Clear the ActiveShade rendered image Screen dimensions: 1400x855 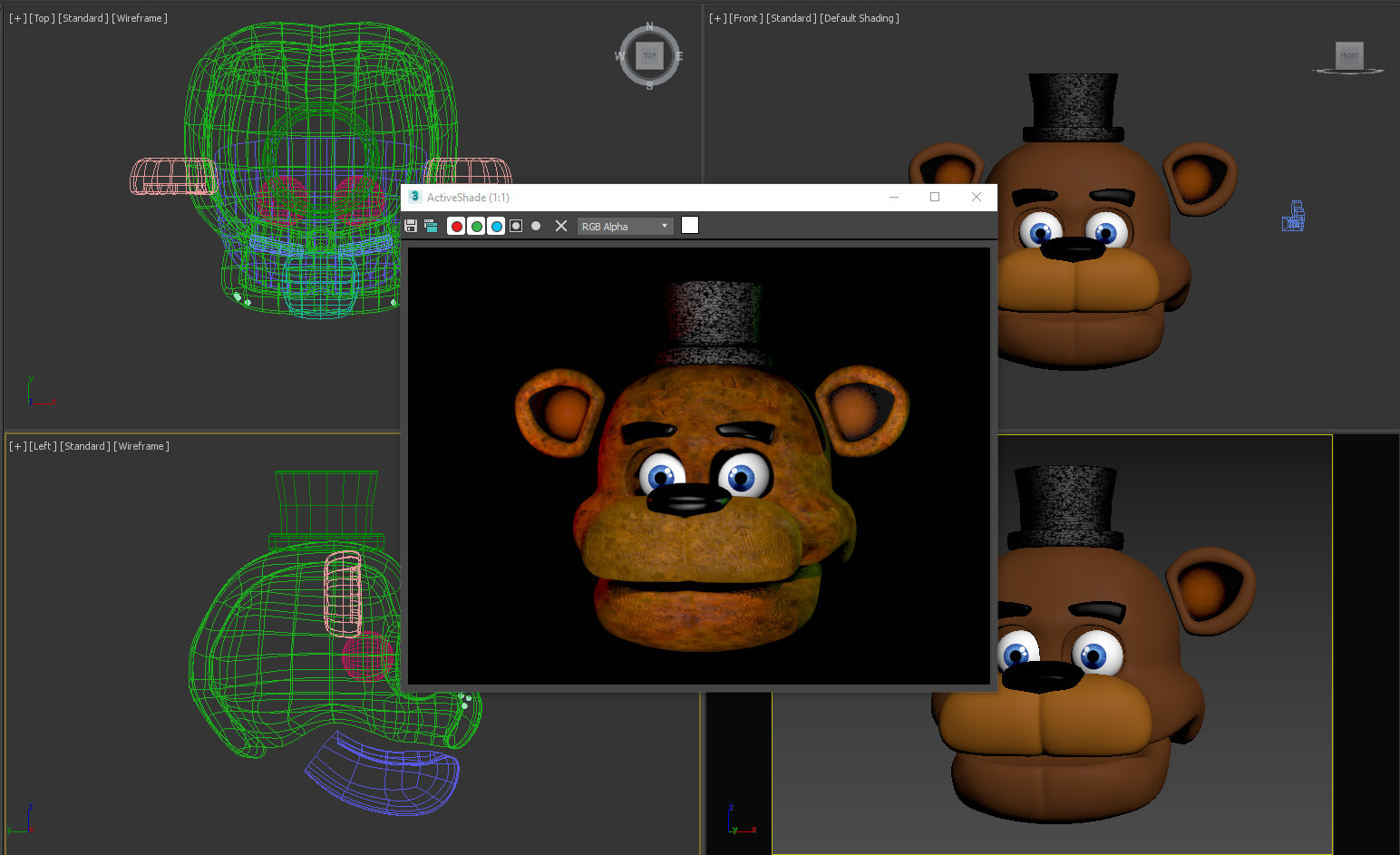[x=561, y=226]
